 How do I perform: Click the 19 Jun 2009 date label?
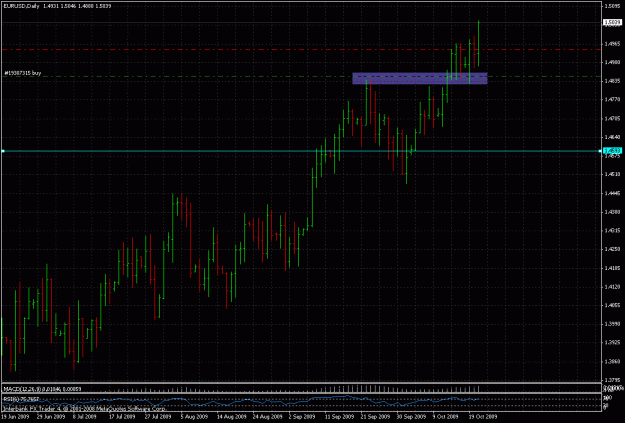pyautogui.click(x=15, y=417)
